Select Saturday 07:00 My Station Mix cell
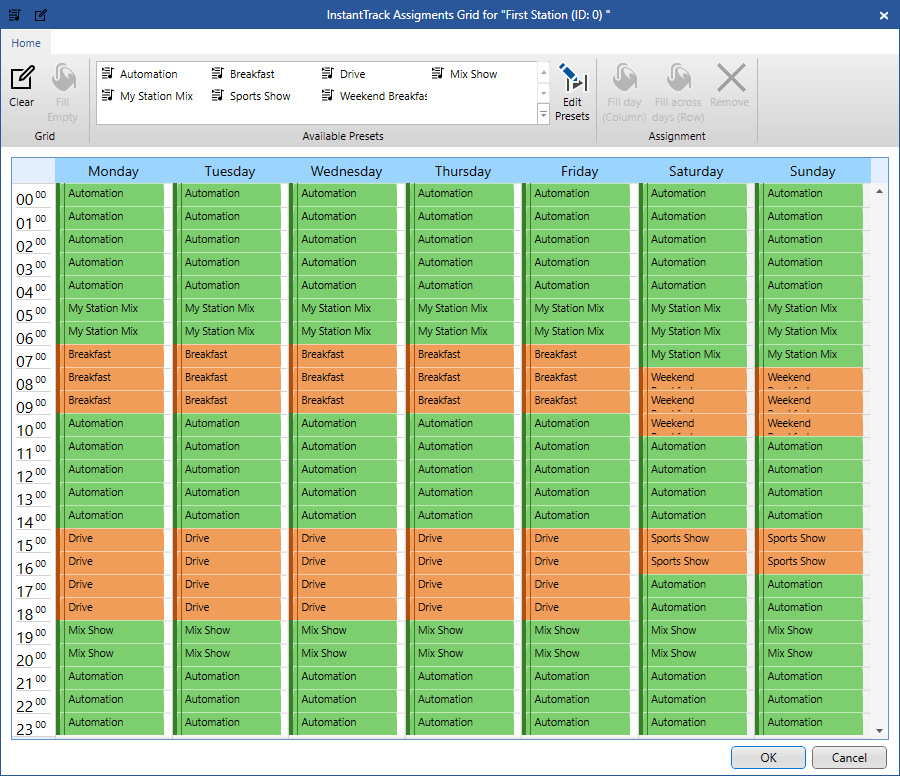 (693, 356)
